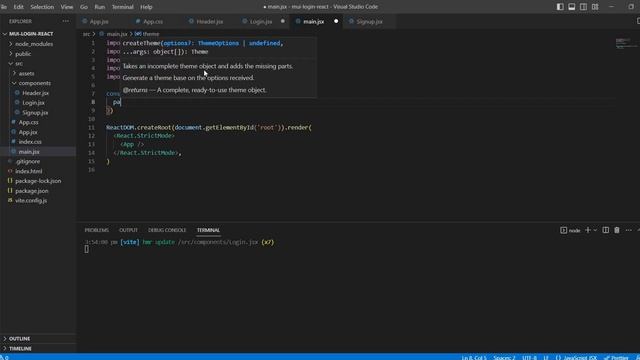Screen dimensions: 640x360
Task: Expand the TIMELINE section
Action: (x=20, y=349)
